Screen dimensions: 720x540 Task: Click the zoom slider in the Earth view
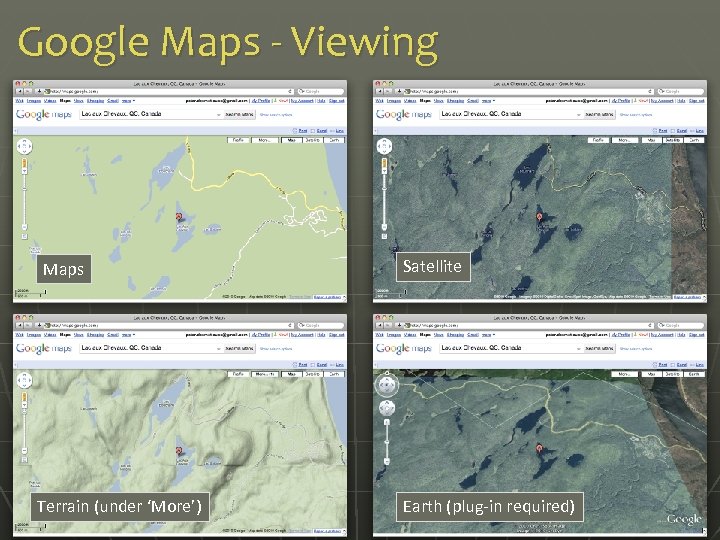[x=387, y=442]
